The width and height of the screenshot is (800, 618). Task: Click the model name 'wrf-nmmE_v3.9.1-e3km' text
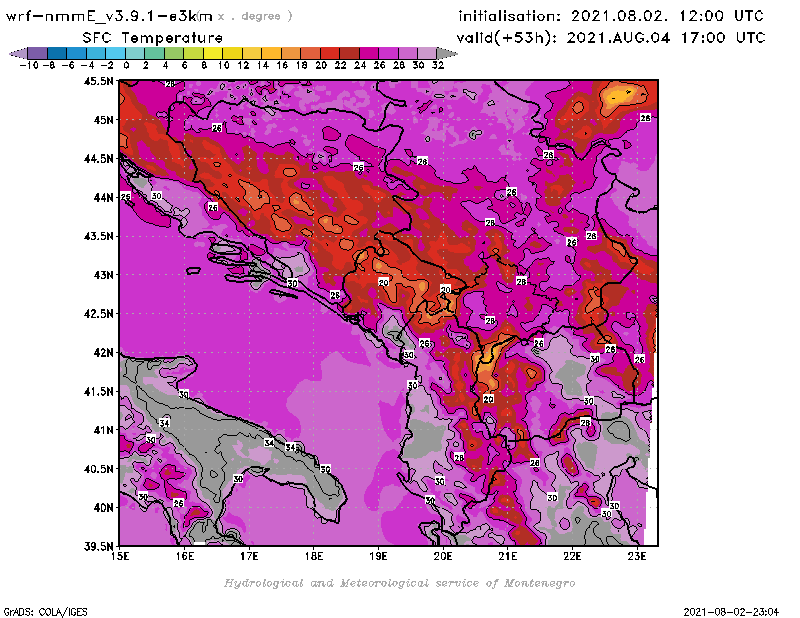pyautogui.click(x=109, y=16)
